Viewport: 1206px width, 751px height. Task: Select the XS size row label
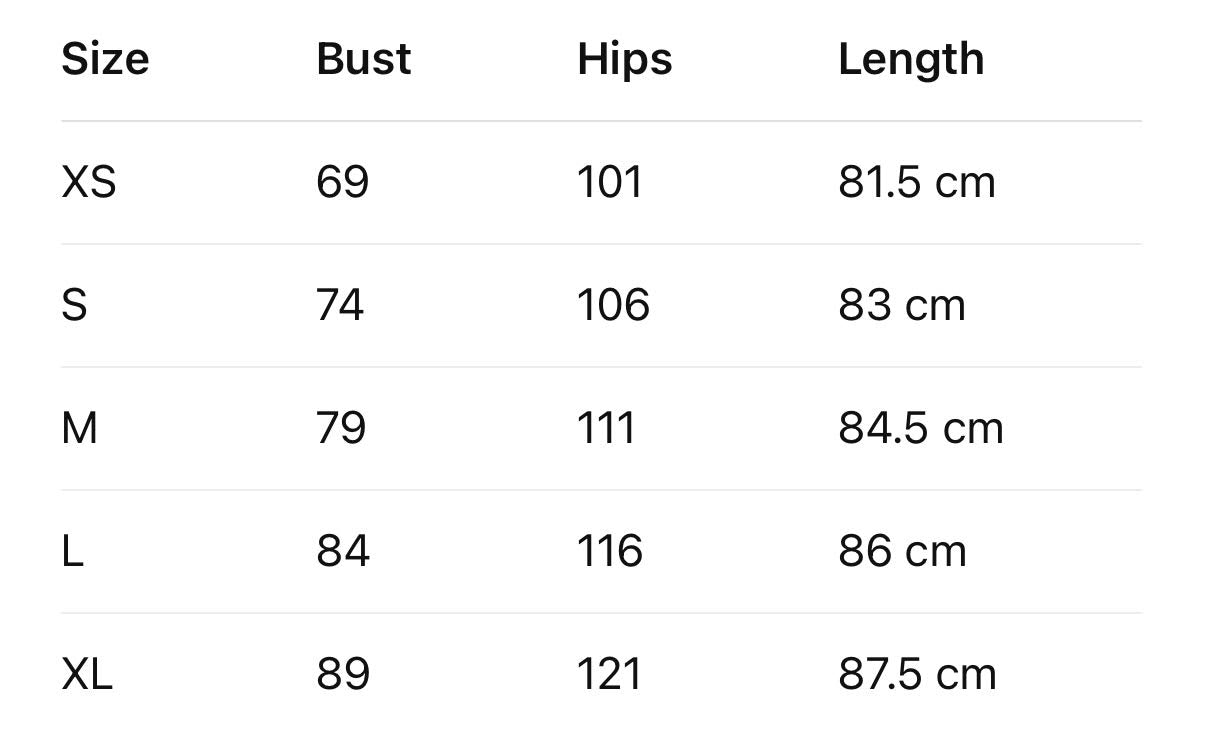pyautogui.click(x=89, y=183)
